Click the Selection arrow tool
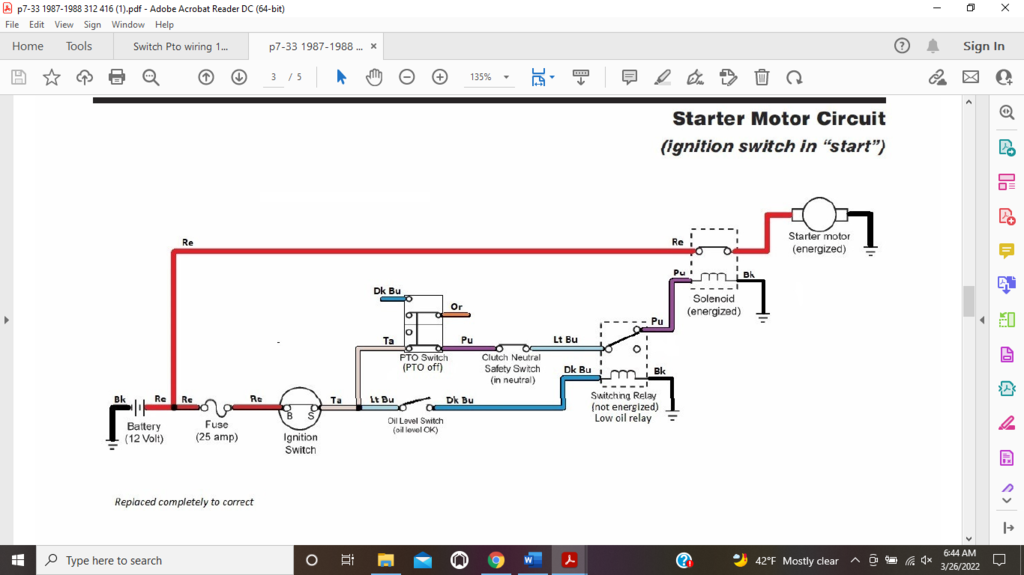Screen dimensions: 1024x575 coord(341,77)
